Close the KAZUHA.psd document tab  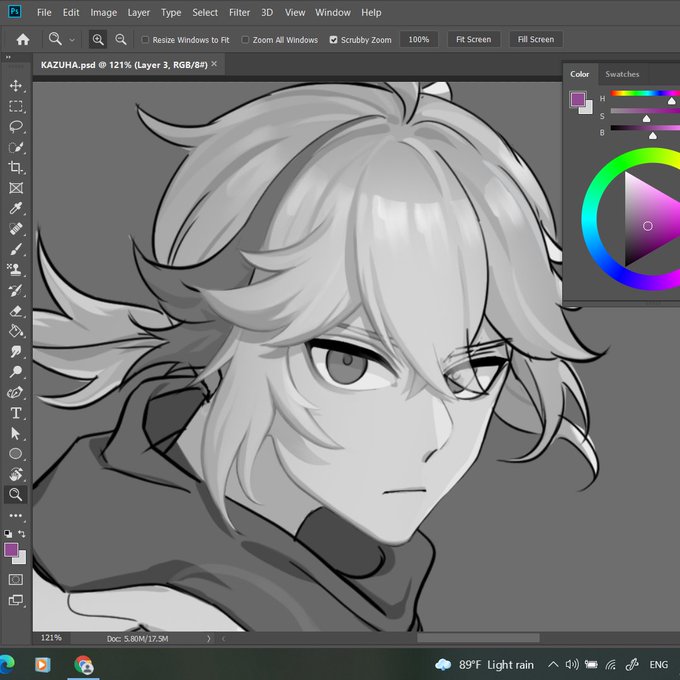(214, 64)
